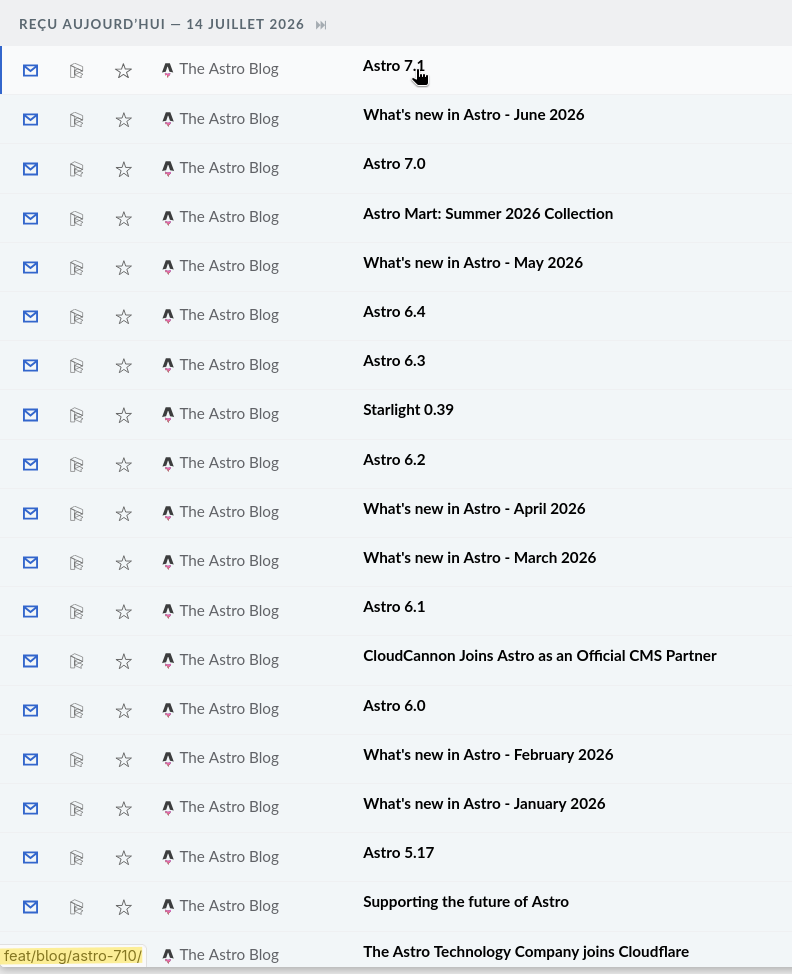The width and height of the screenshot is (792, 974).
Task: Open labels icon on the Starlight 0.39 row
Action: click(x=76, y=414)
